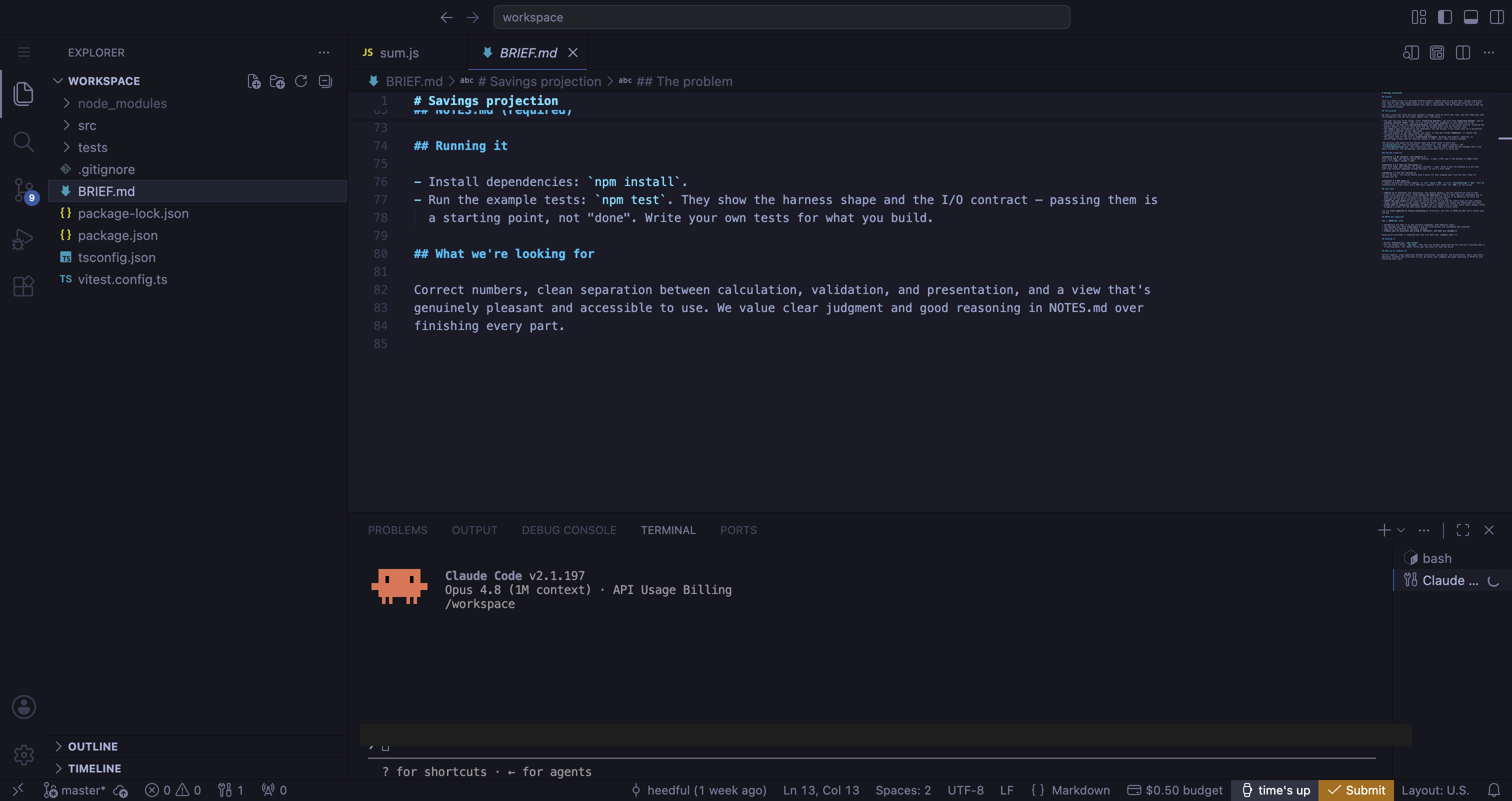Viewport: 1512px width, 801px height.
Task: Close the BRIEF.md tab
Action: 573,53
